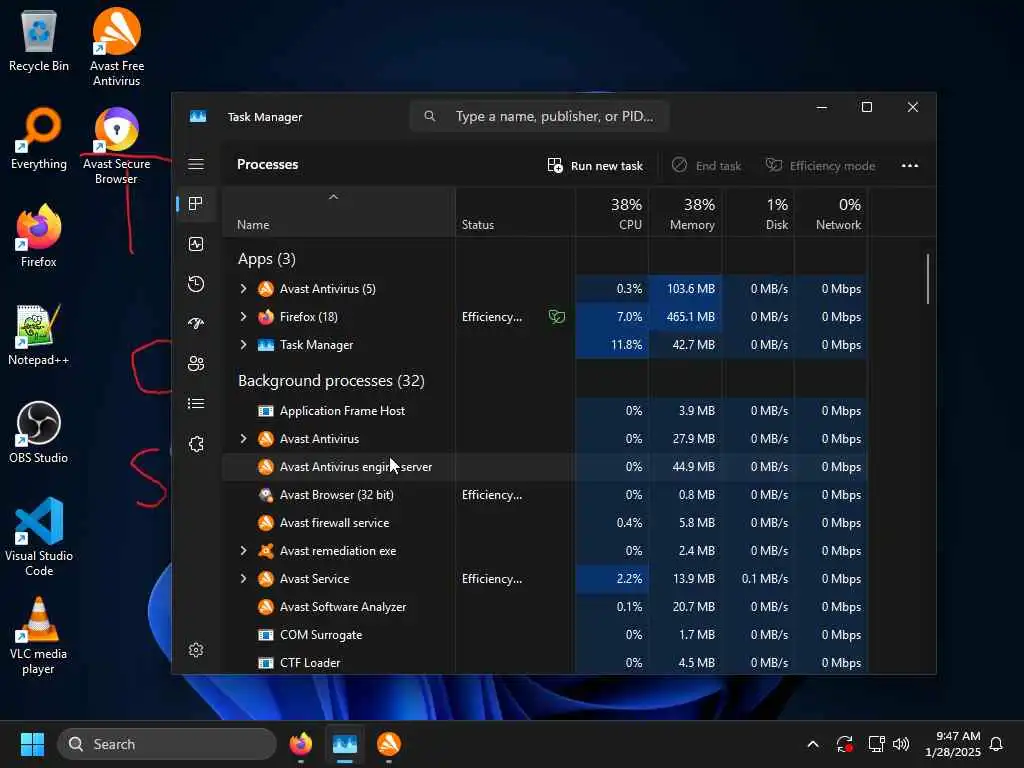Open the OBS Studio desktop shortcut
The height and width of the screenshot is (768, 1024).
(x=39, y=432)
